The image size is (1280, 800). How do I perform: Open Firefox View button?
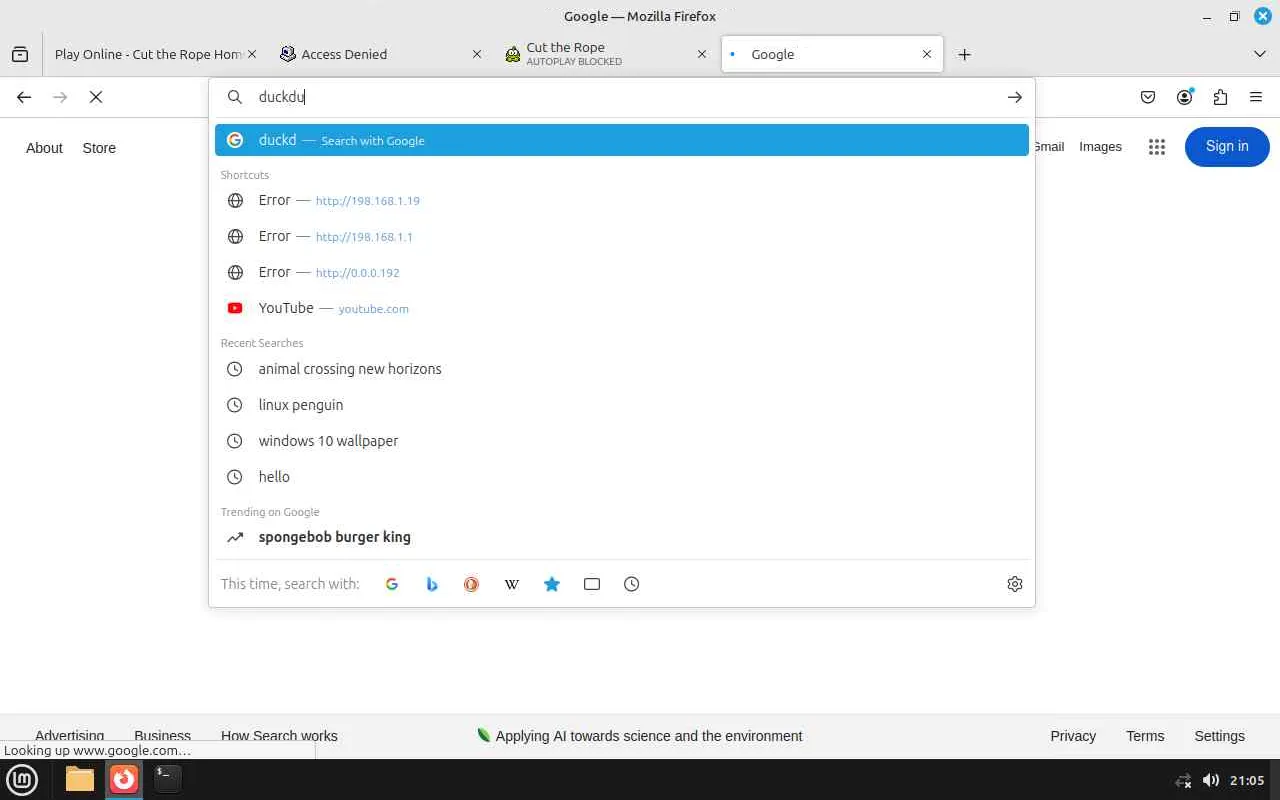click(20, 54)
